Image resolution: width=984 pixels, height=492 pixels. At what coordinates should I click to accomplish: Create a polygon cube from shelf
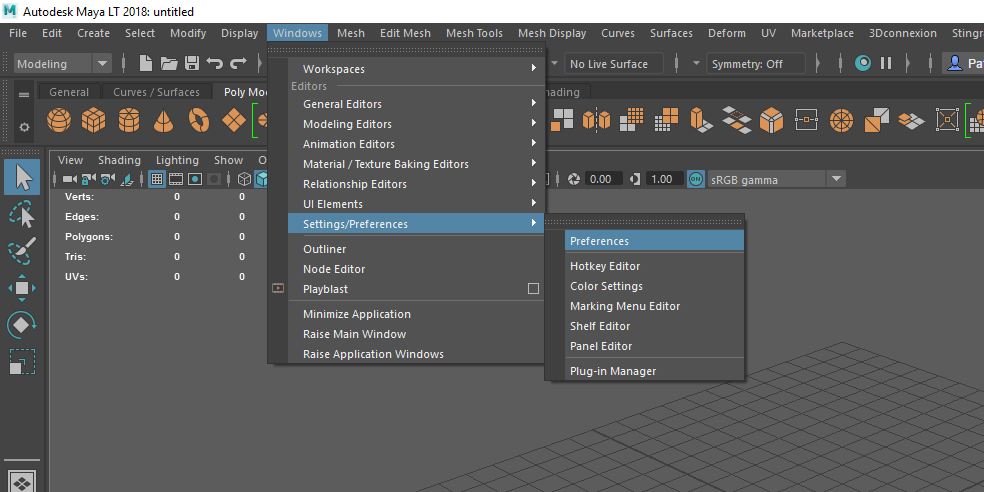coord(94,119)
